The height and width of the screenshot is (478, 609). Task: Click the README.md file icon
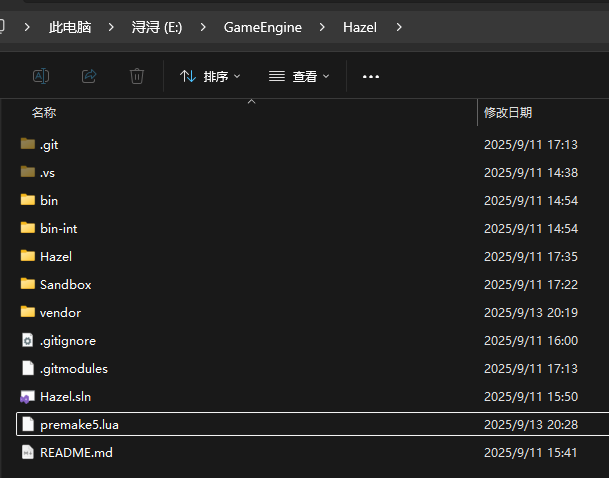(28, 453)
